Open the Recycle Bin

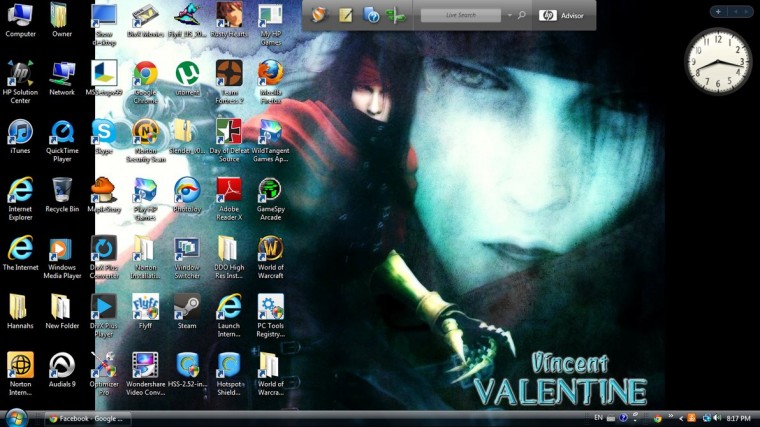point(62,195)
